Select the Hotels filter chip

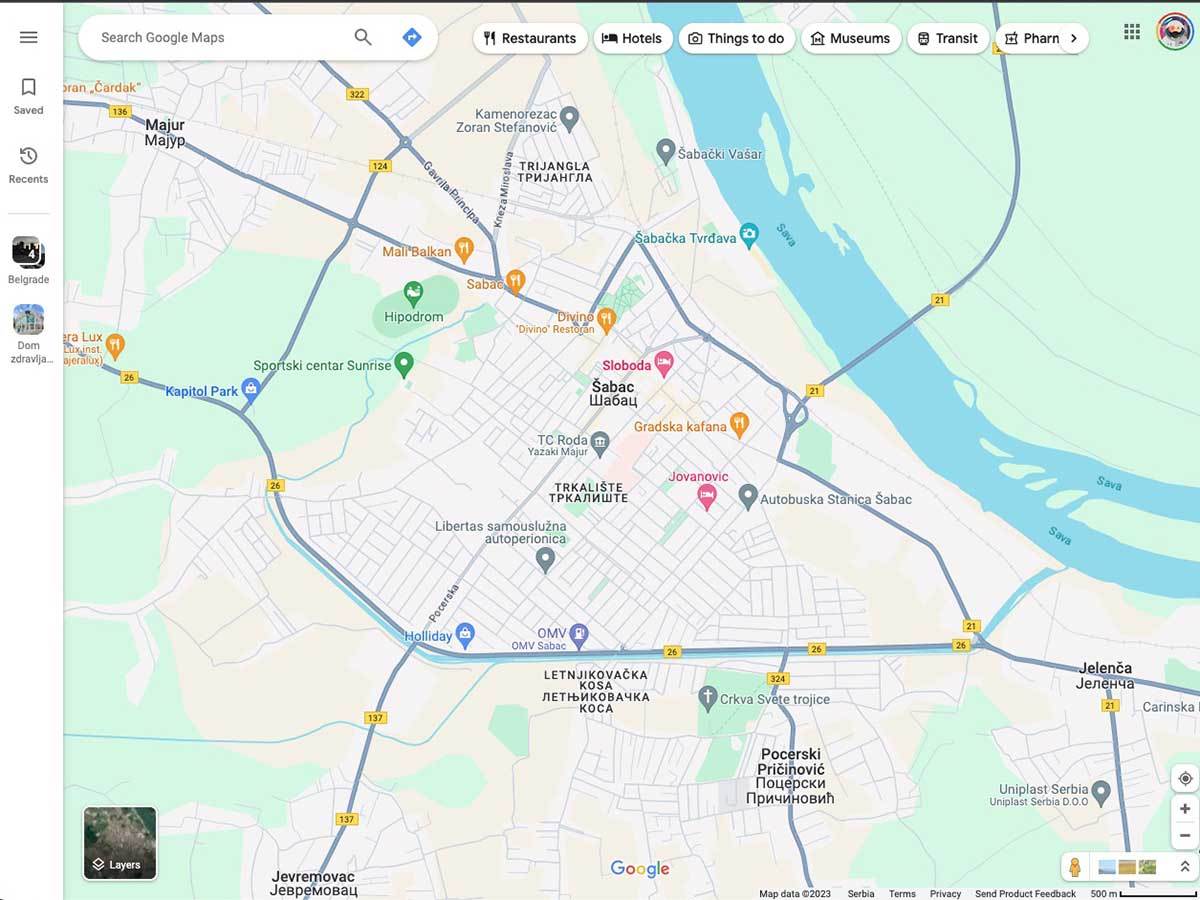click(633, 38)
